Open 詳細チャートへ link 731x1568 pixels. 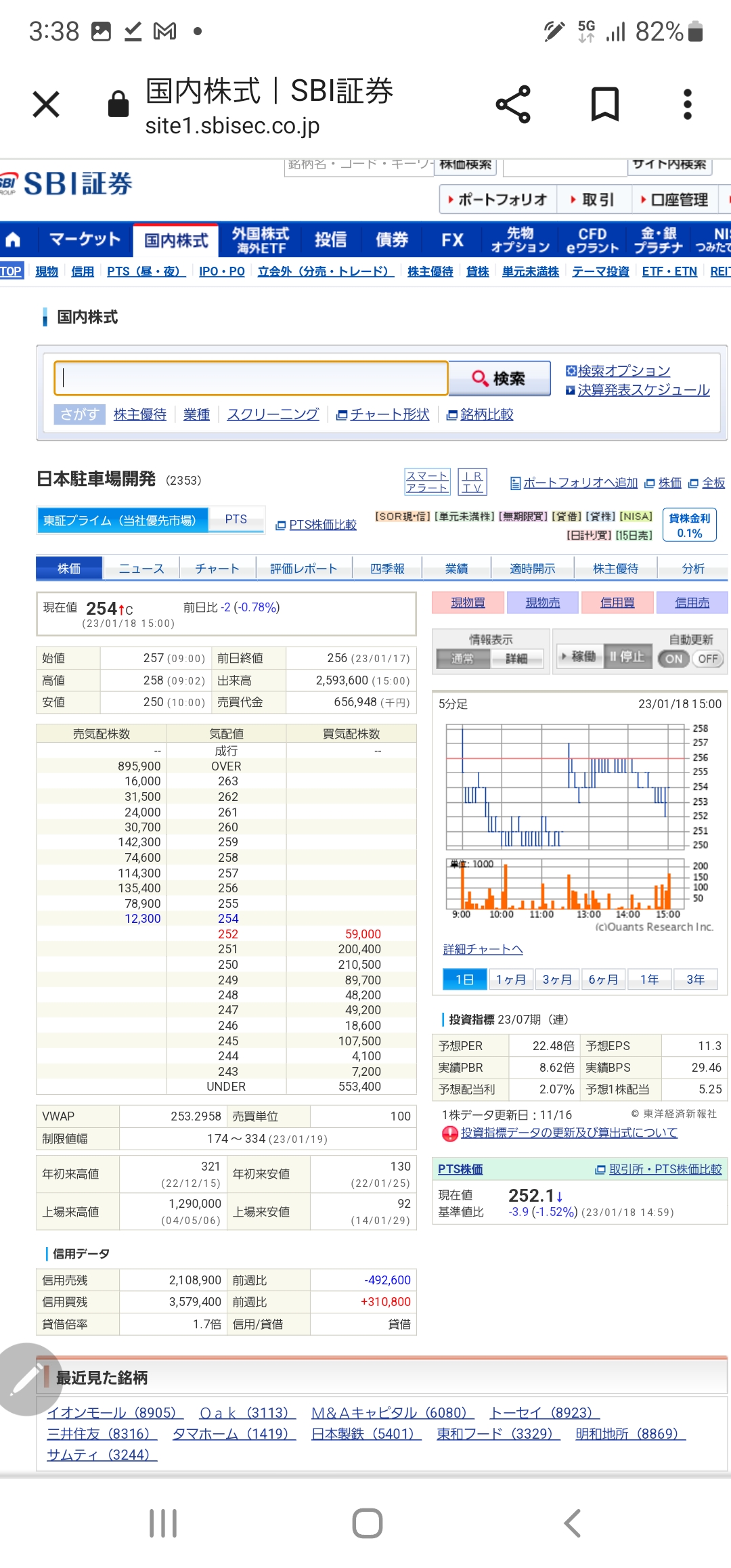pos(483,949)
